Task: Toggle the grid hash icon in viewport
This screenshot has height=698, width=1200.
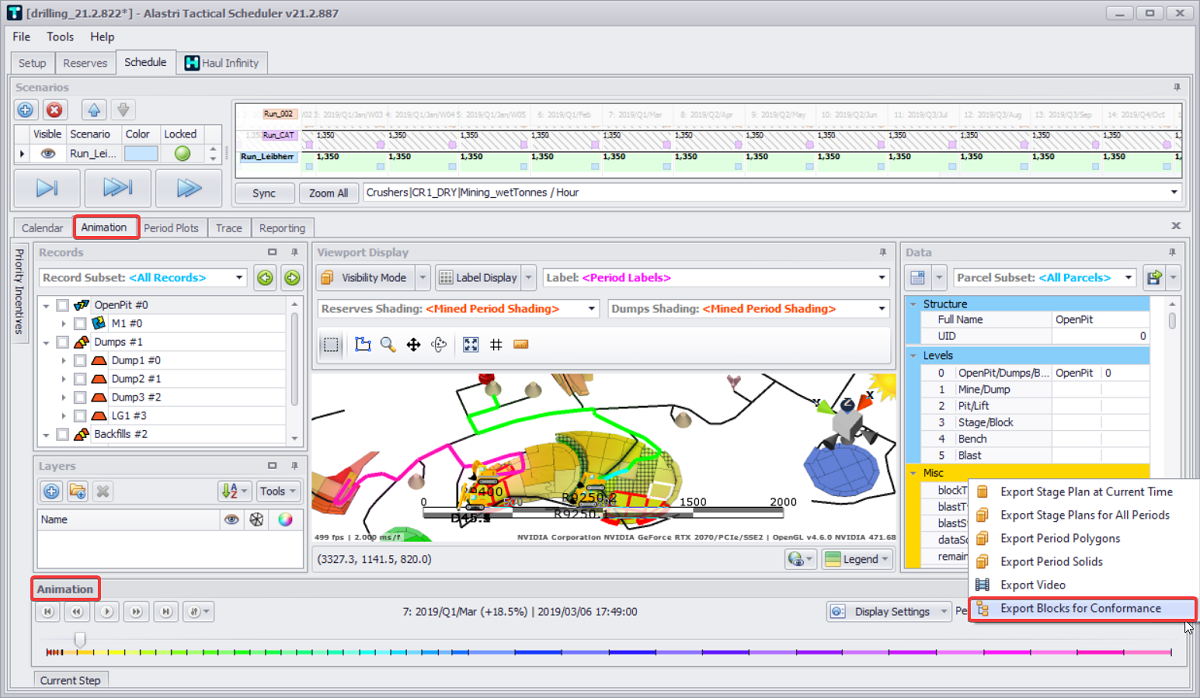Action: (x=496, y=345)
